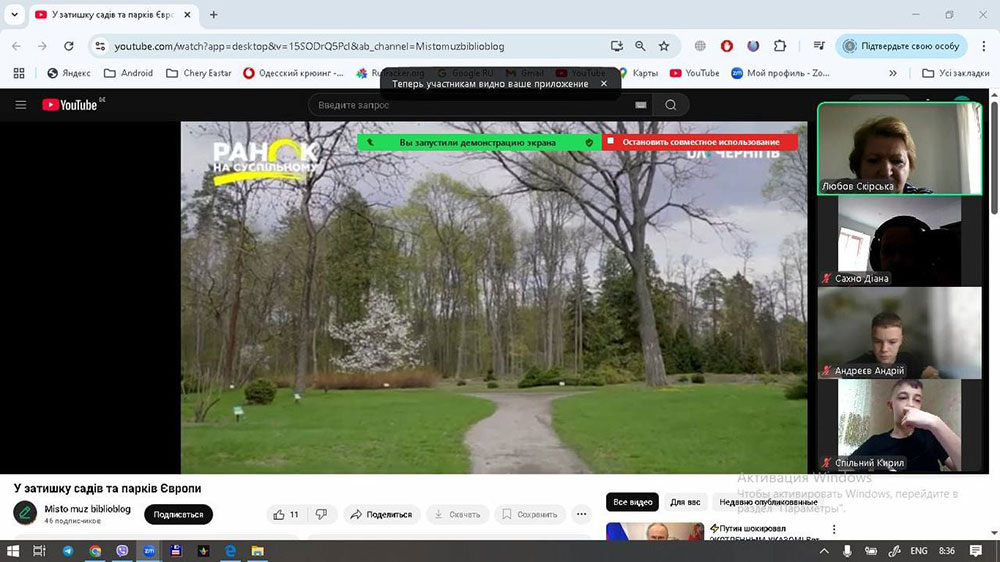
Task: Open the Chrome apps grid shortcut
Action: point(19,73)
